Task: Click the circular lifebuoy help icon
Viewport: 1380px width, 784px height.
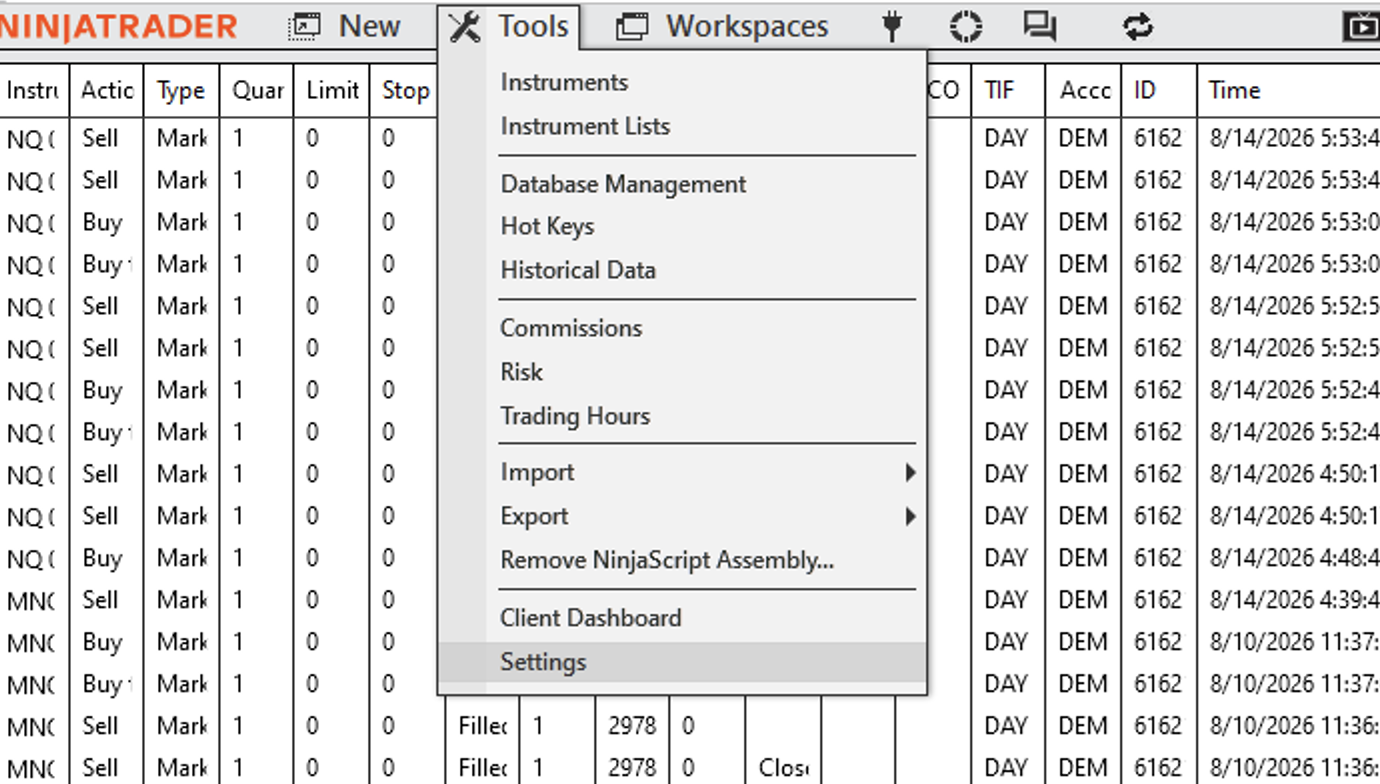Action: (965, 26)
